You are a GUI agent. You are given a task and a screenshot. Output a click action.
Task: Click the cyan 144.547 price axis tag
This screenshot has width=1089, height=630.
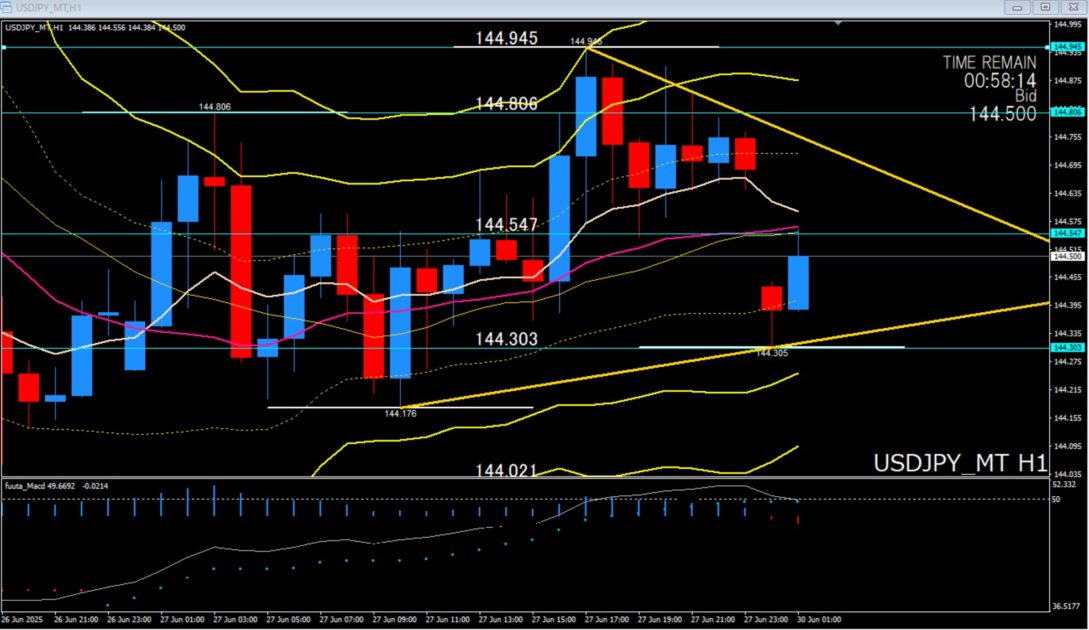point(1068,233)
